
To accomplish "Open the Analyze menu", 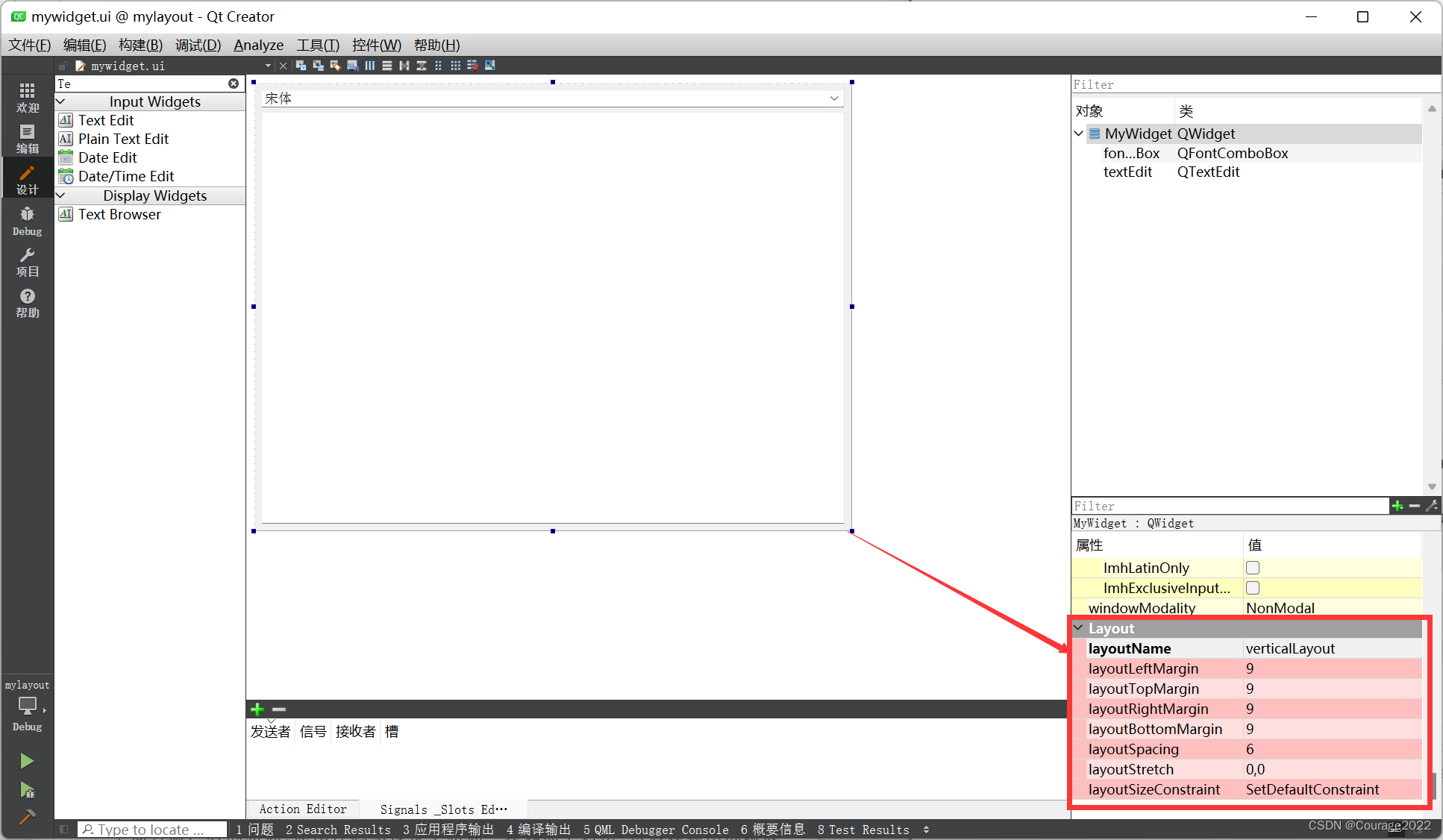I will pyautogui.click(x=258, y=45).
